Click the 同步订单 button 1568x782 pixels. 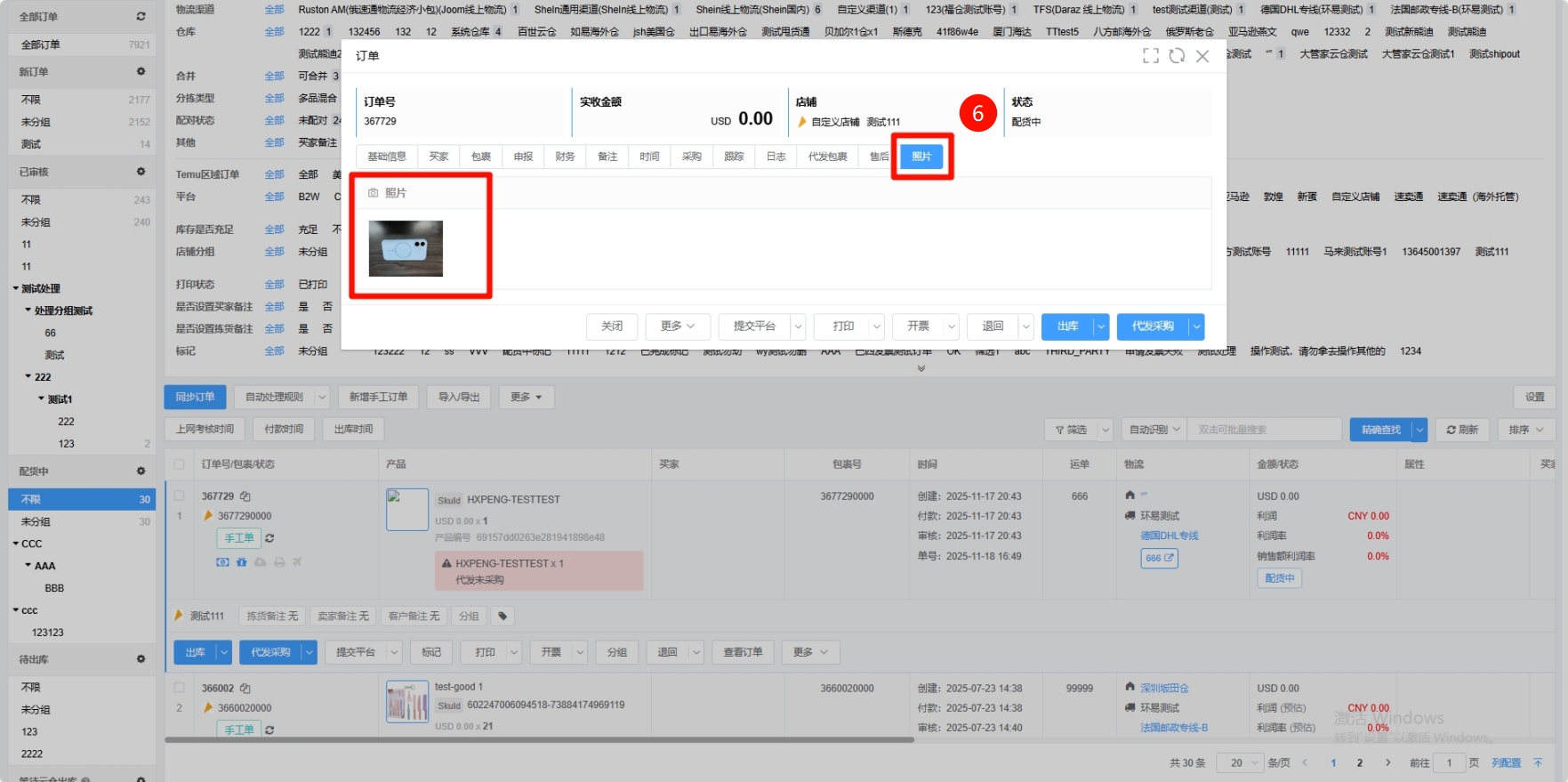coord(195,397)
